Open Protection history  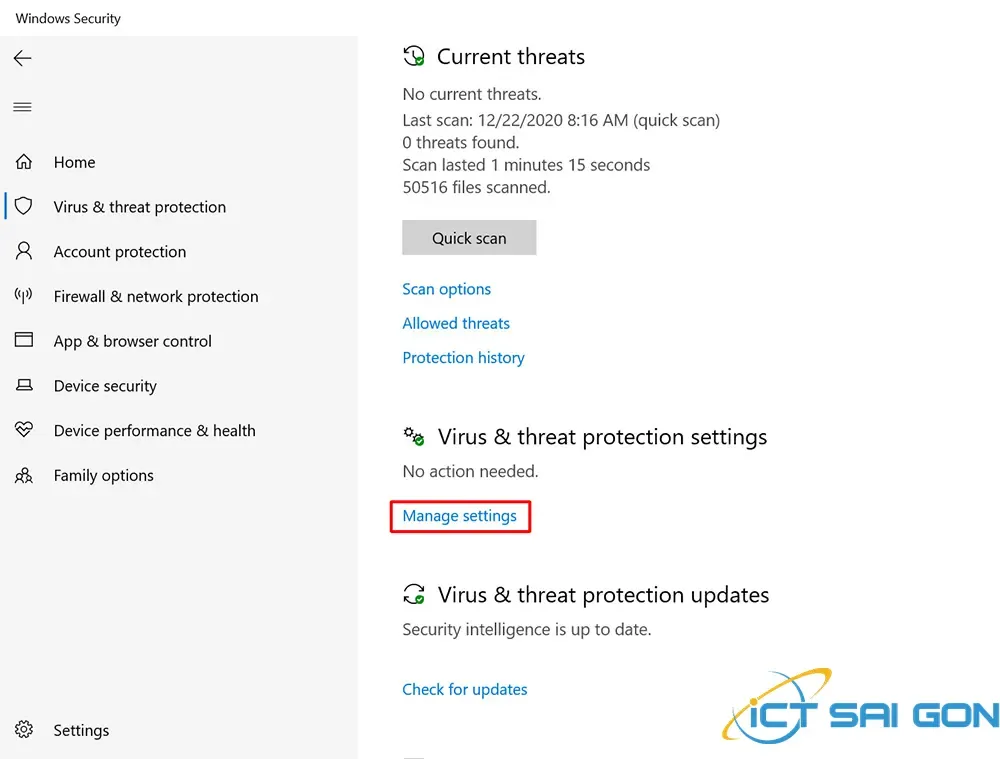tap(463, 357)
